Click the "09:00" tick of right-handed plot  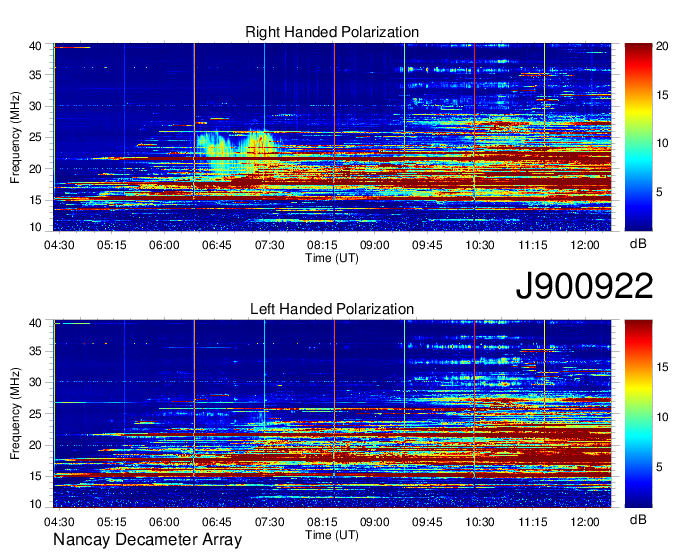click(375, 245)
